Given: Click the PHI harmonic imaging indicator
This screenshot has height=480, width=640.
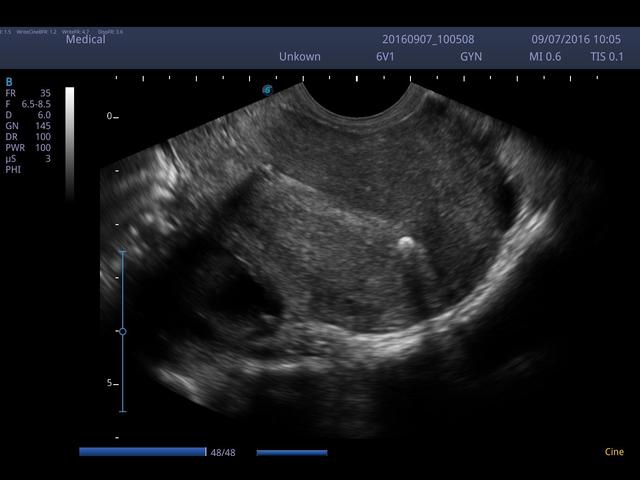Looking at the screenshot, I should [13, 170].
